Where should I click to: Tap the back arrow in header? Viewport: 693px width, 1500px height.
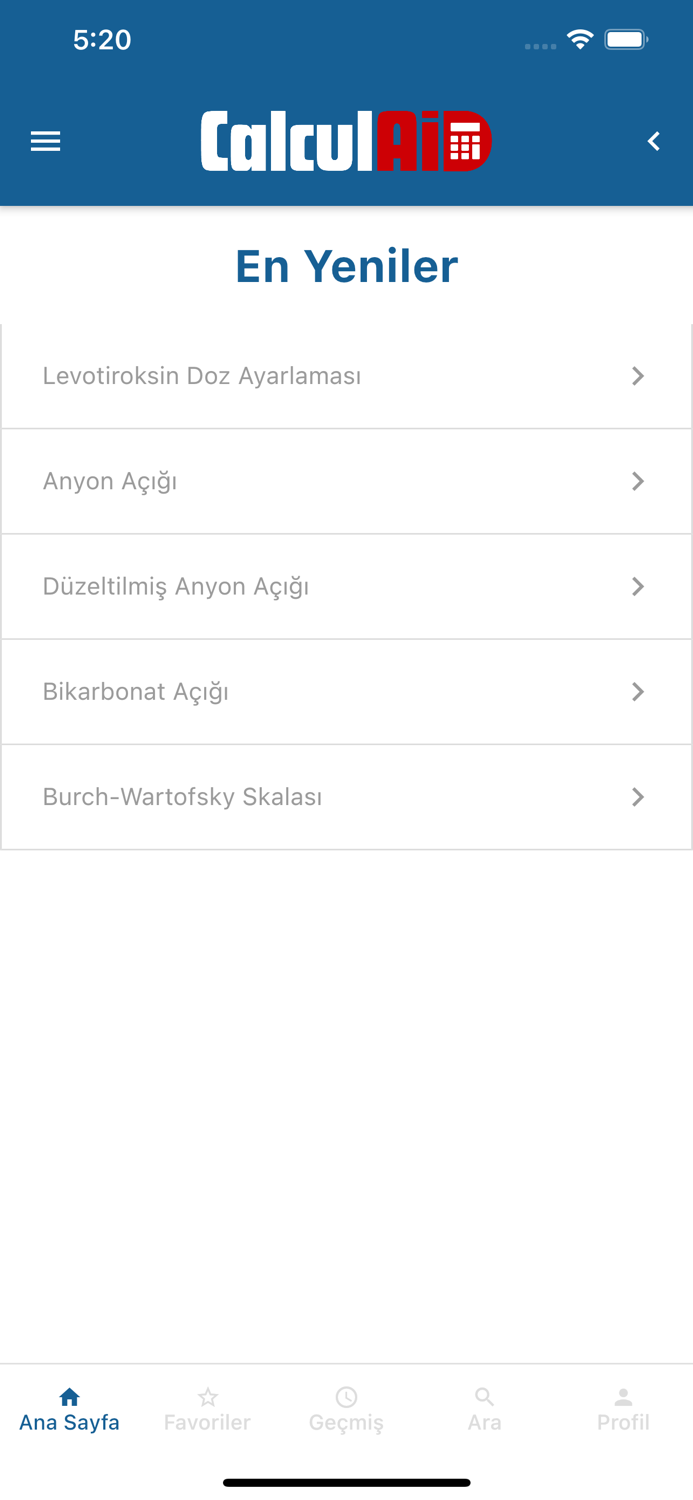tap(654, 141)
